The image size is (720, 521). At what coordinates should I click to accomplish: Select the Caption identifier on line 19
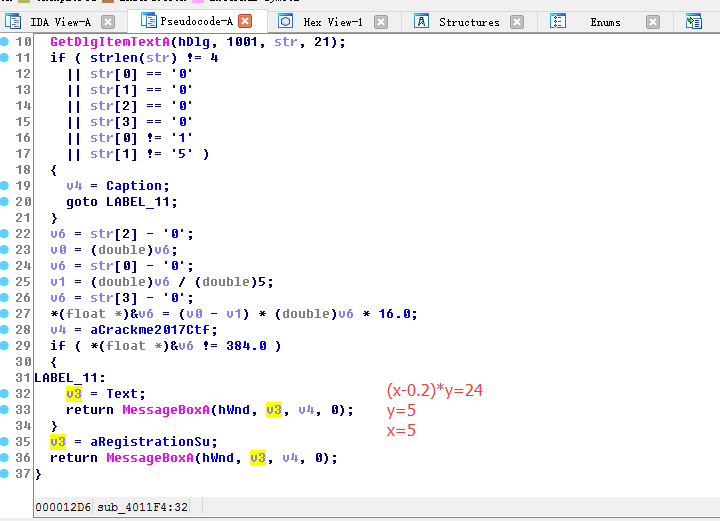click(134, 186)
